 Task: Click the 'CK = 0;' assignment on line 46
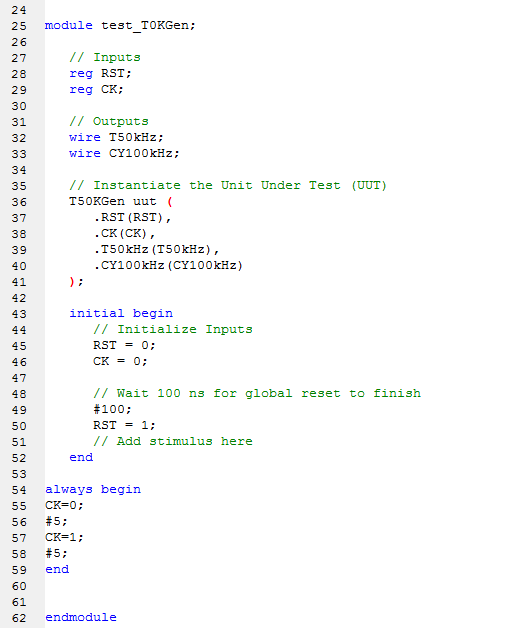coord(120,361)
